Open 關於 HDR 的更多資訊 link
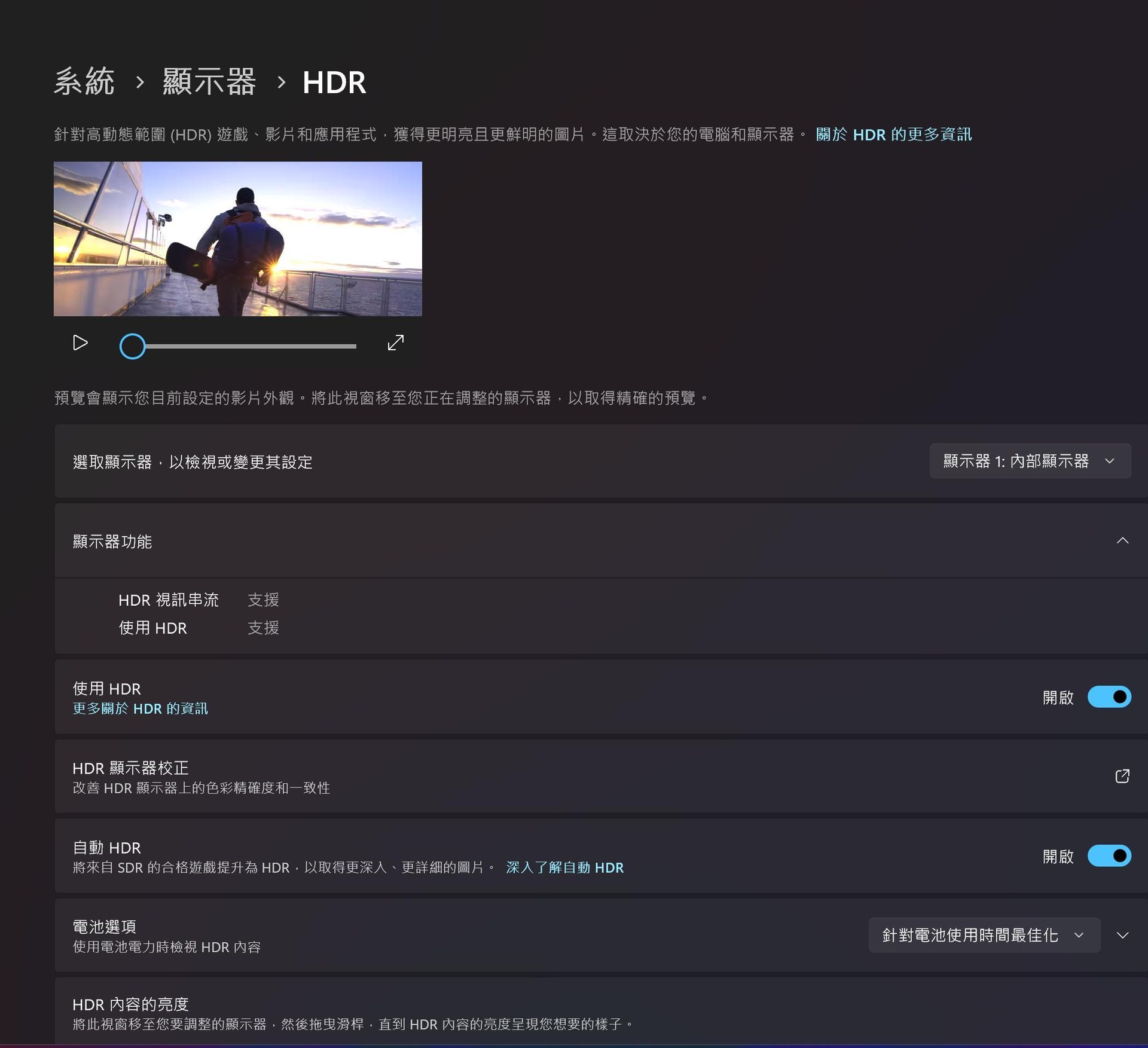This screenshot has width=1148, height=1048. (x=893, y=135)
